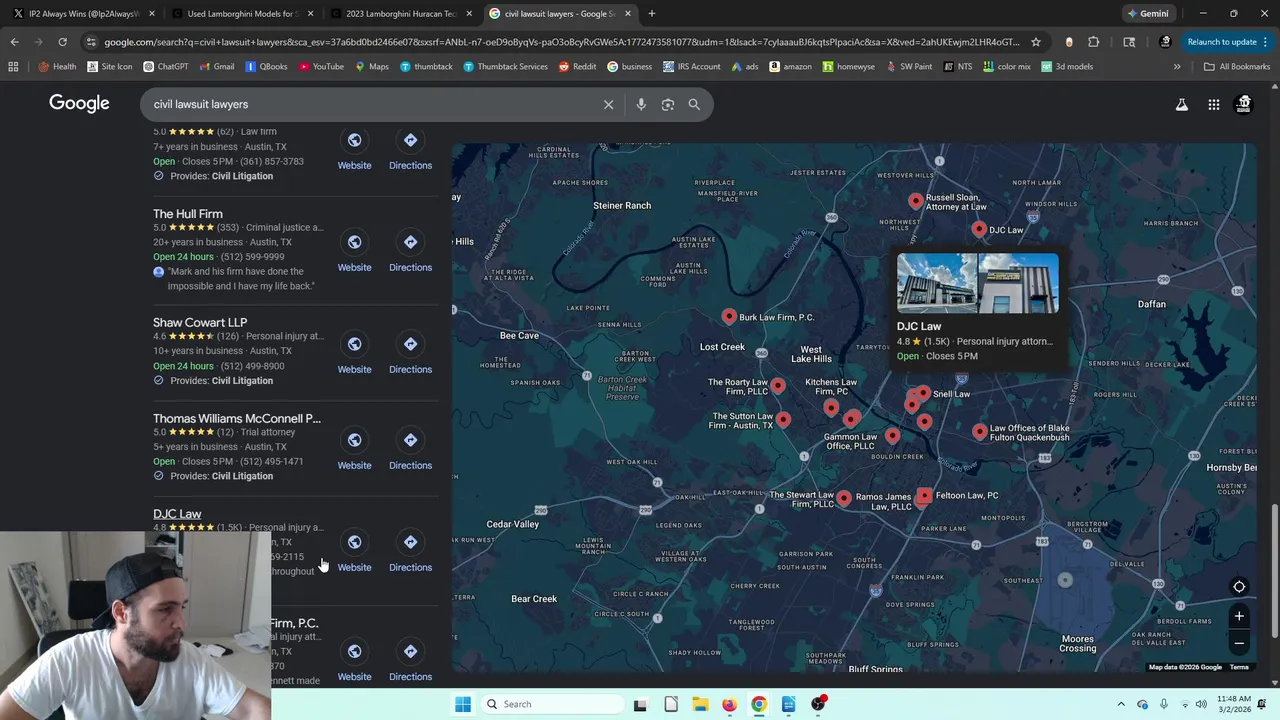Click the Chrome address bar
Viewport: 1280px width, 720px height.
tap(560, 42)
